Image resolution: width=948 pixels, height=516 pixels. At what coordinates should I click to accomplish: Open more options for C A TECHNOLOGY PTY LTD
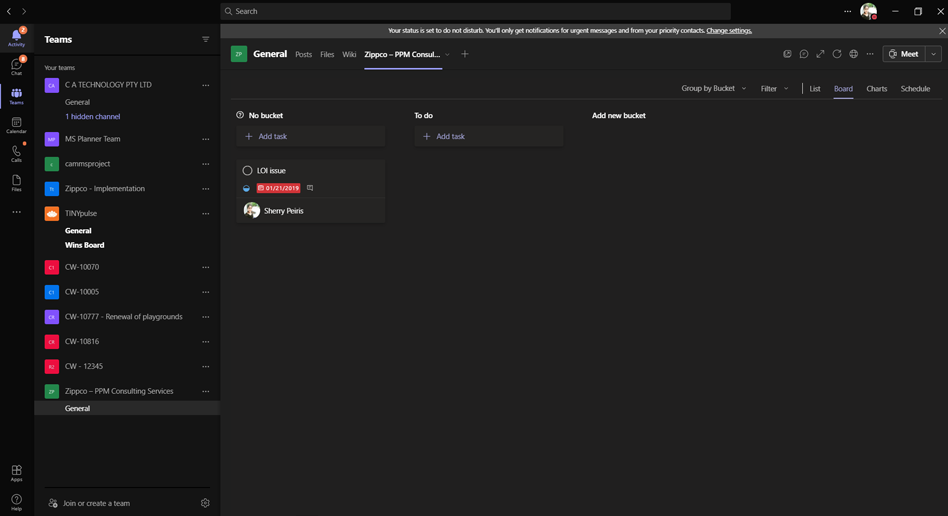206,85
